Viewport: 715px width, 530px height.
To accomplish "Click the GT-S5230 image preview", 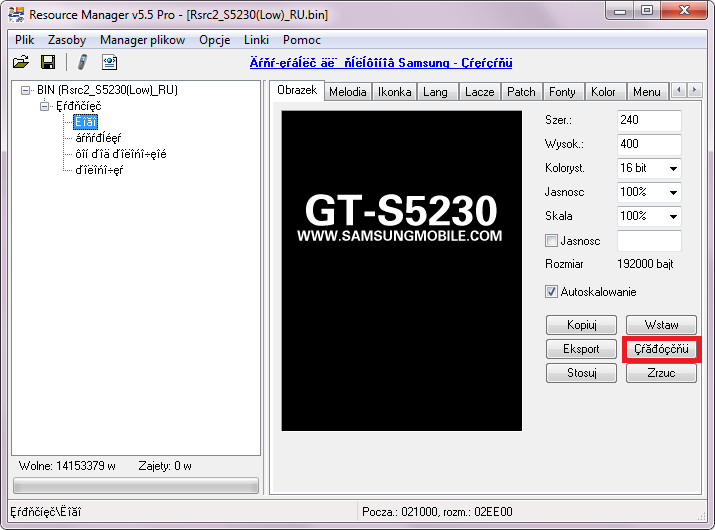I will pyautogui.click(x=402, y=270).
